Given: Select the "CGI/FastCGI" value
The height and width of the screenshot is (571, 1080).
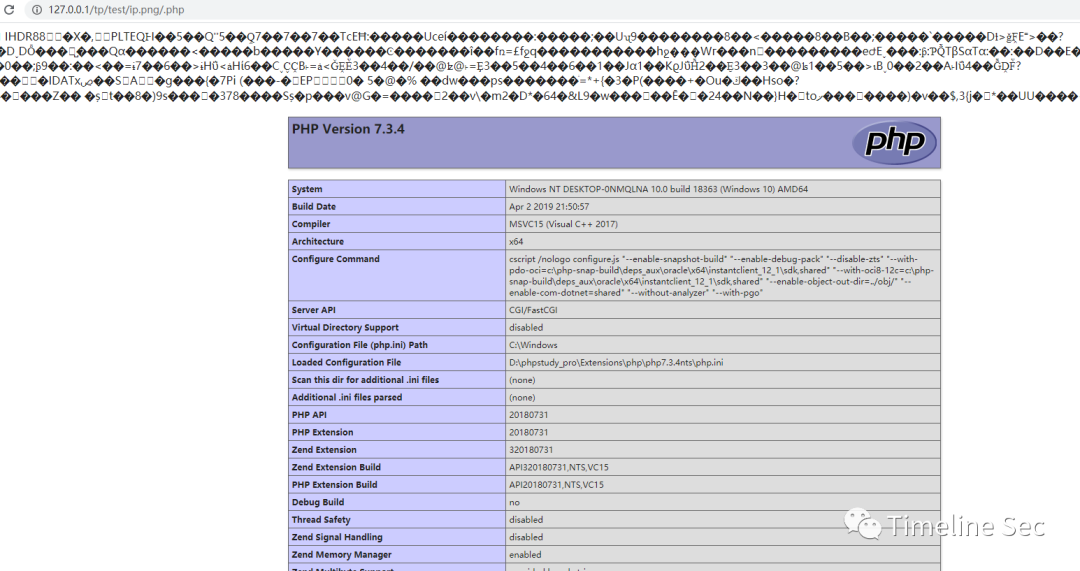Looking at the screenshot, I should coord(533,310).
